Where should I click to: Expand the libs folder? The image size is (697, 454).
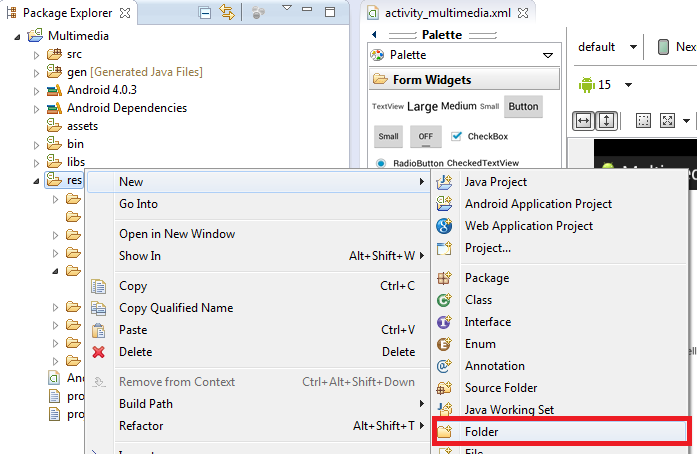(36, 163)
